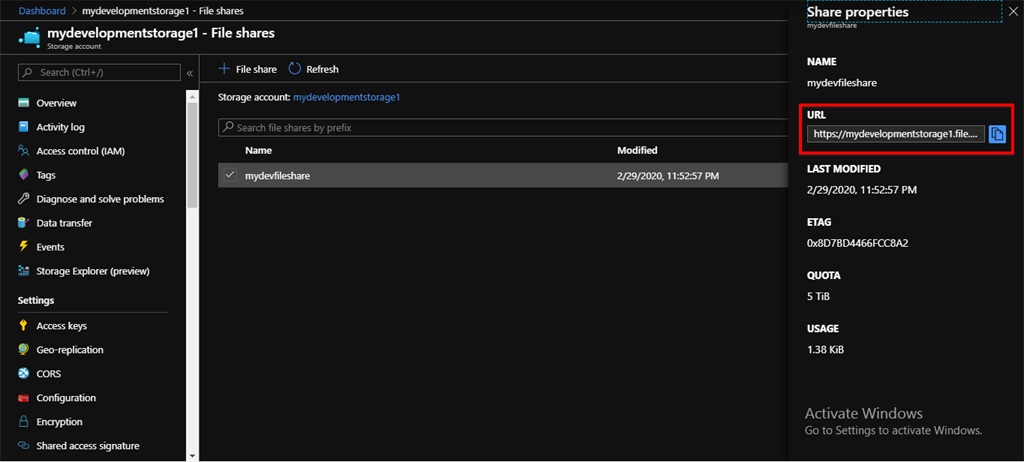The height and width of the screenshot is (462, 1024).
Task: Sort by Name column header
Action: pyautogui.click(x=259, y=150)
